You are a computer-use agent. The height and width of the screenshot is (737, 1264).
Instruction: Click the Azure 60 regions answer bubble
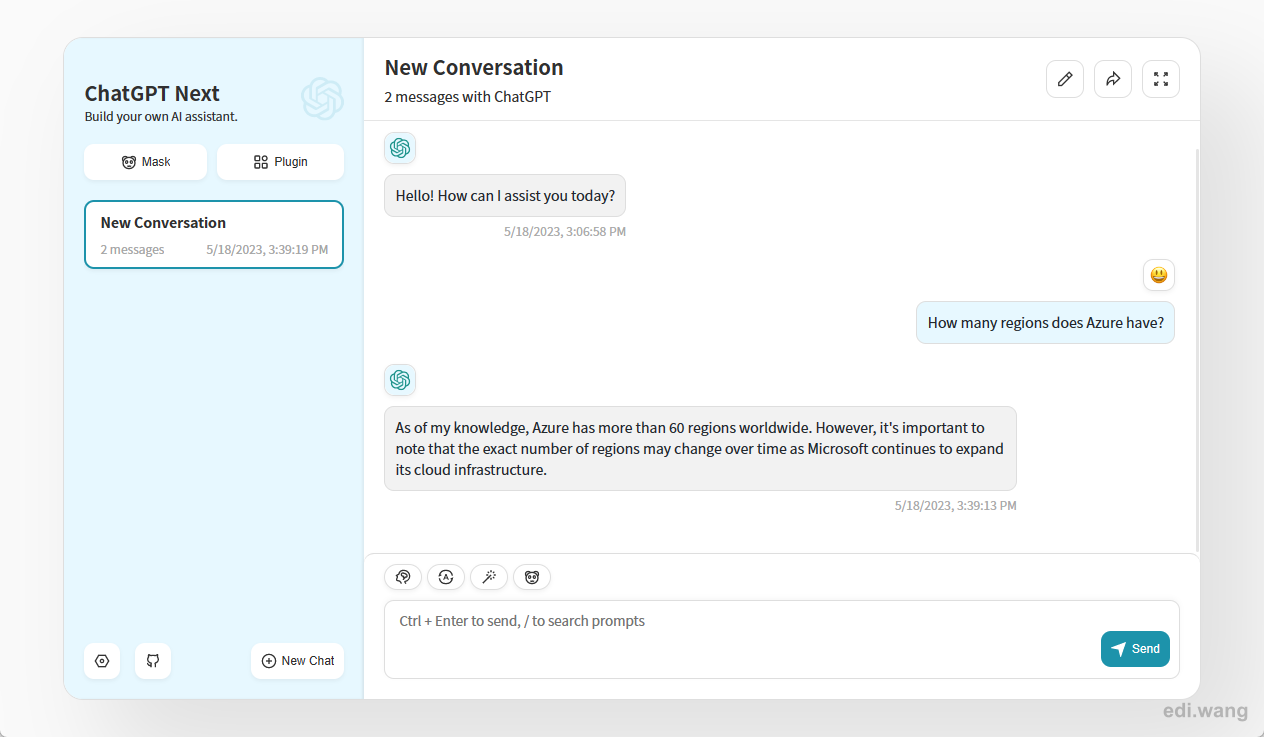click(700, 448)
